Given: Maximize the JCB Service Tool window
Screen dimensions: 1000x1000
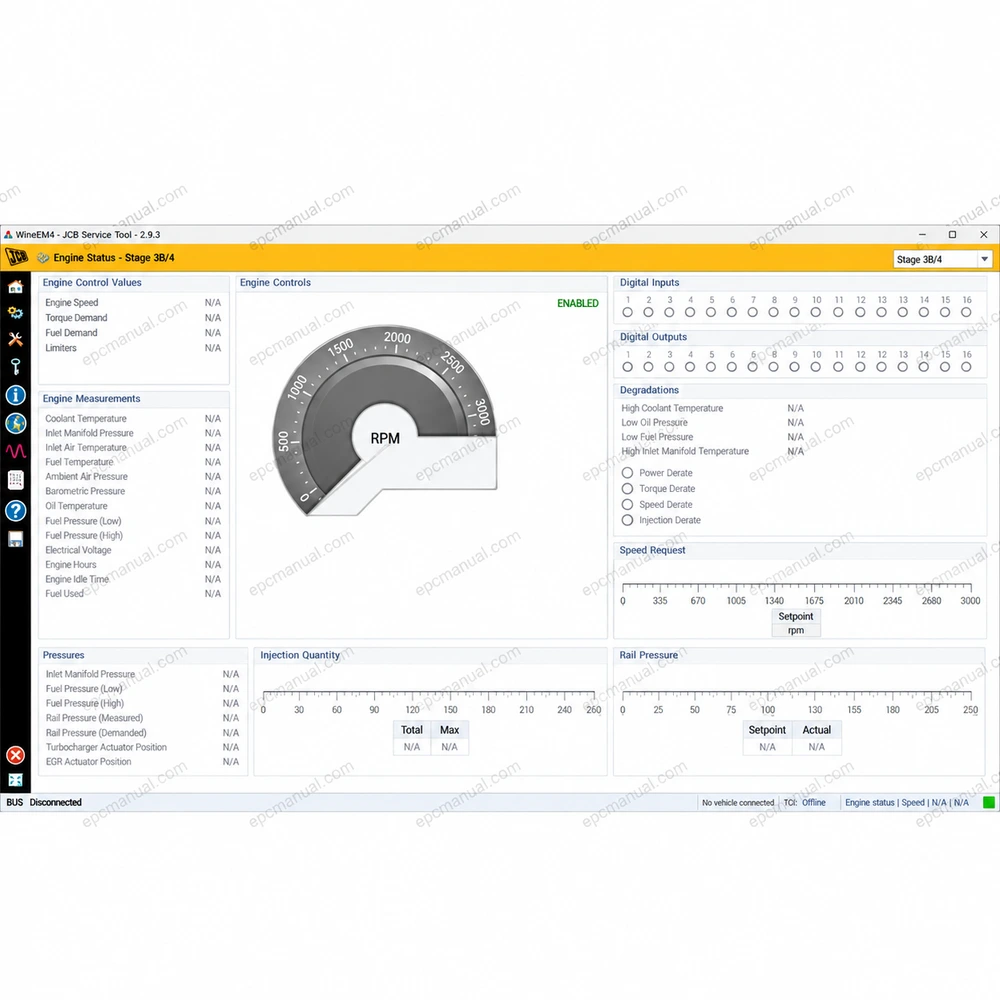Looking at the screenshot, I should click(952, 235).
